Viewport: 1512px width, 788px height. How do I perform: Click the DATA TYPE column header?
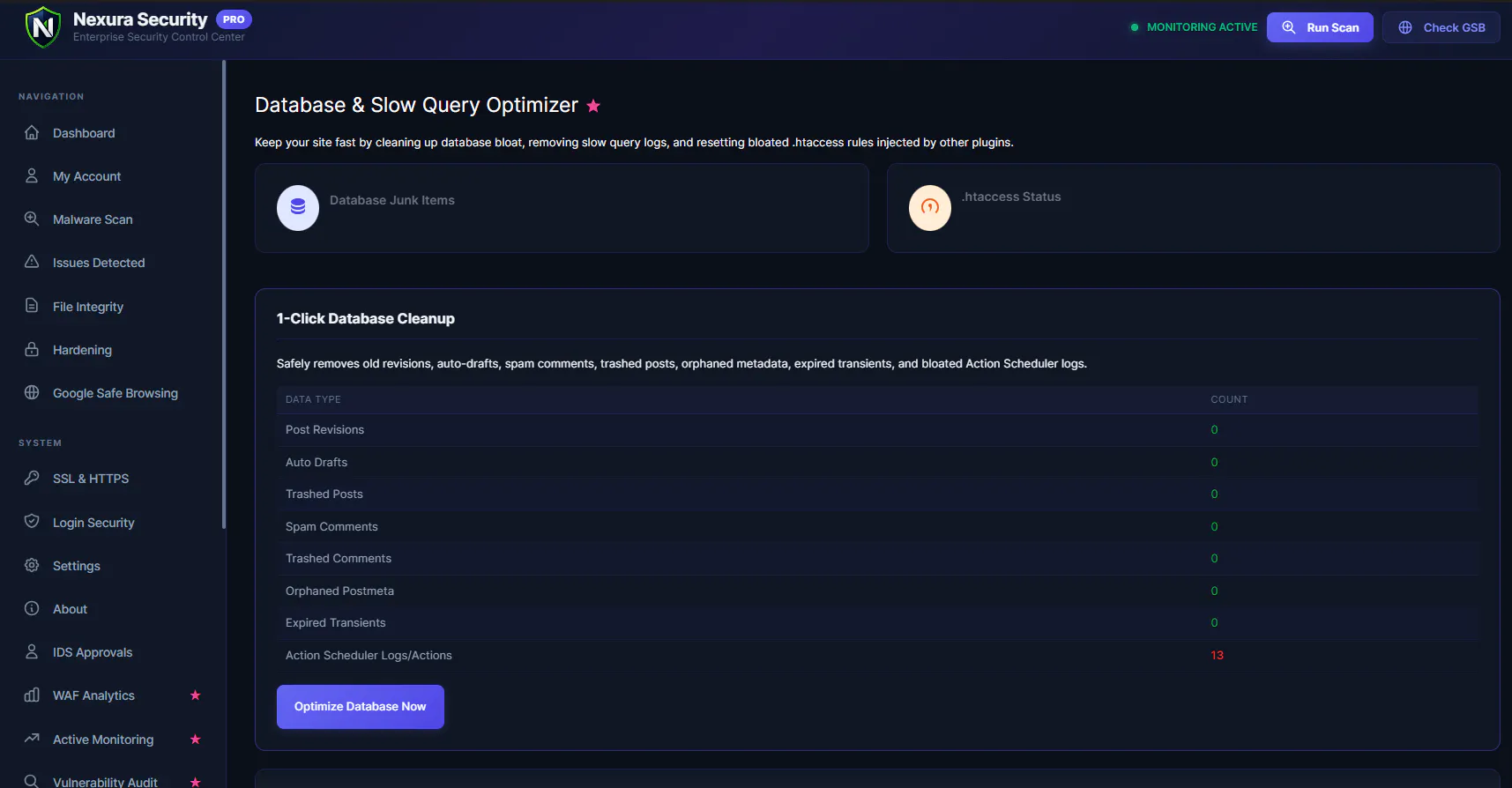coord(313,399)
